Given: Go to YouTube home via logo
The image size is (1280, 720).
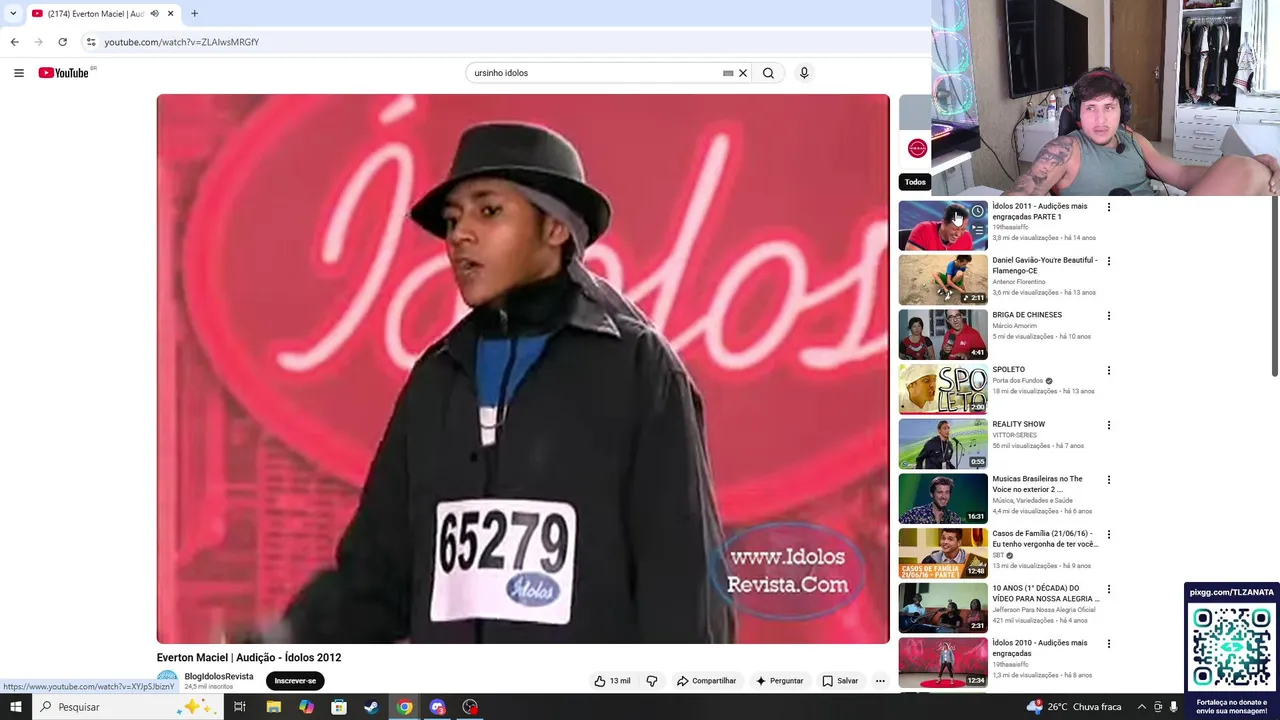Looking at the screenshot, I should [66, 73].
